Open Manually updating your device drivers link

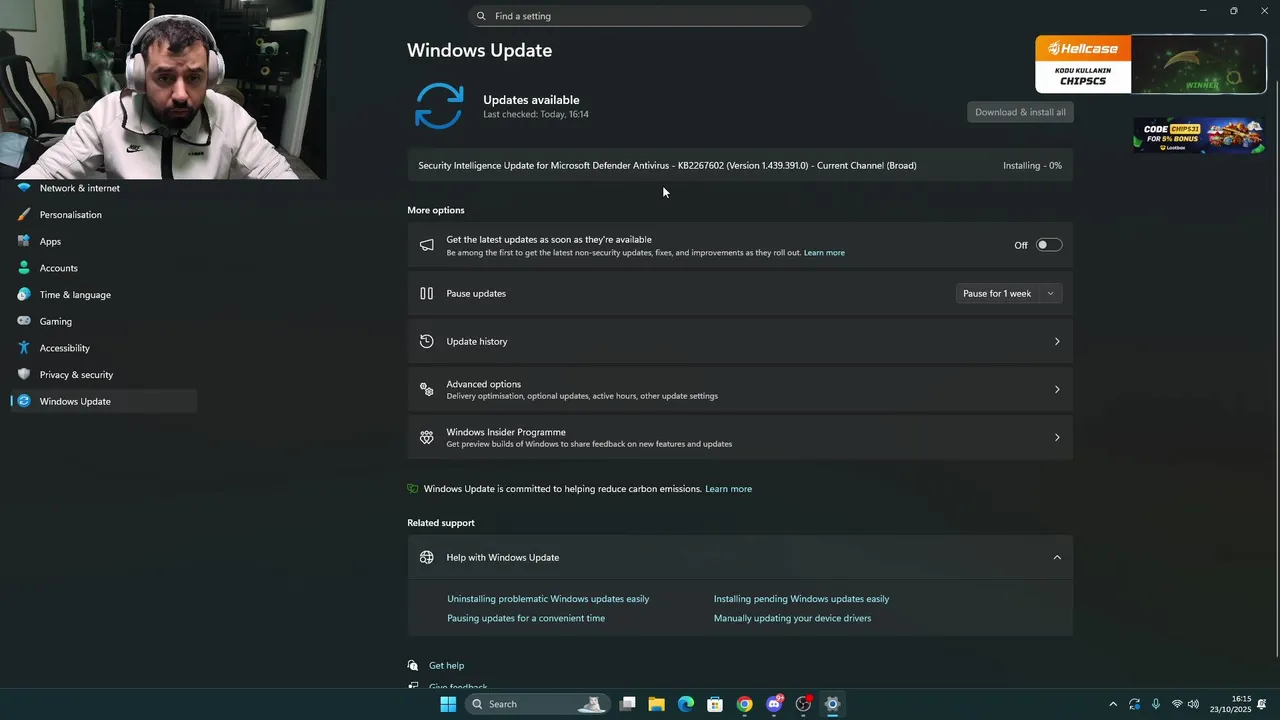point(792,618)
